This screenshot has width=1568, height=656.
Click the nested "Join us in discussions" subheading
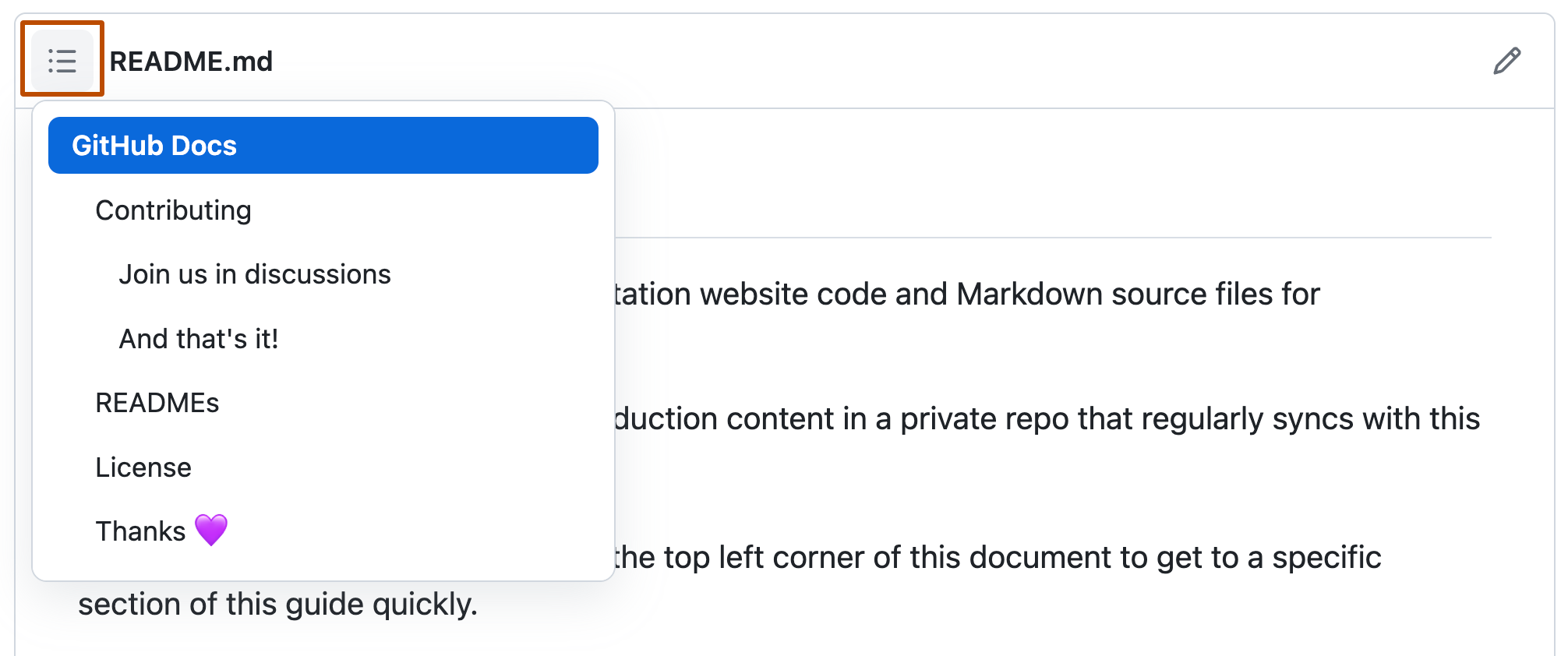[254, 273]
